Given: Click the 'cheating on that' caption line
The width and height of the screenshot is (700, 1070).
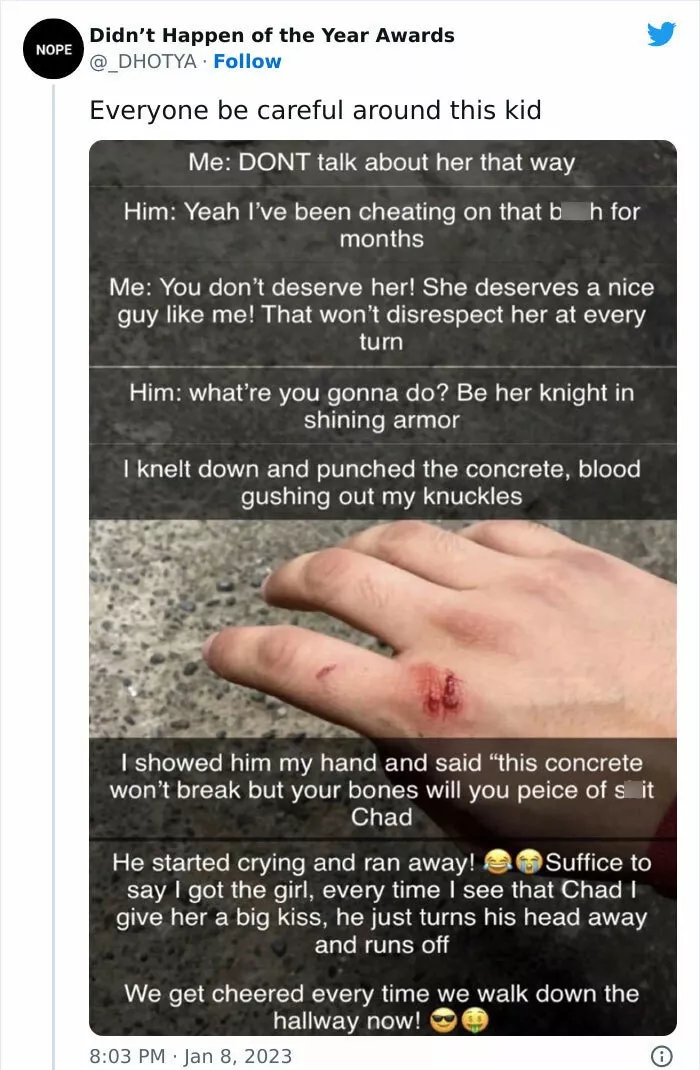Looking at the screenshot, I should (x=383, y=225).
